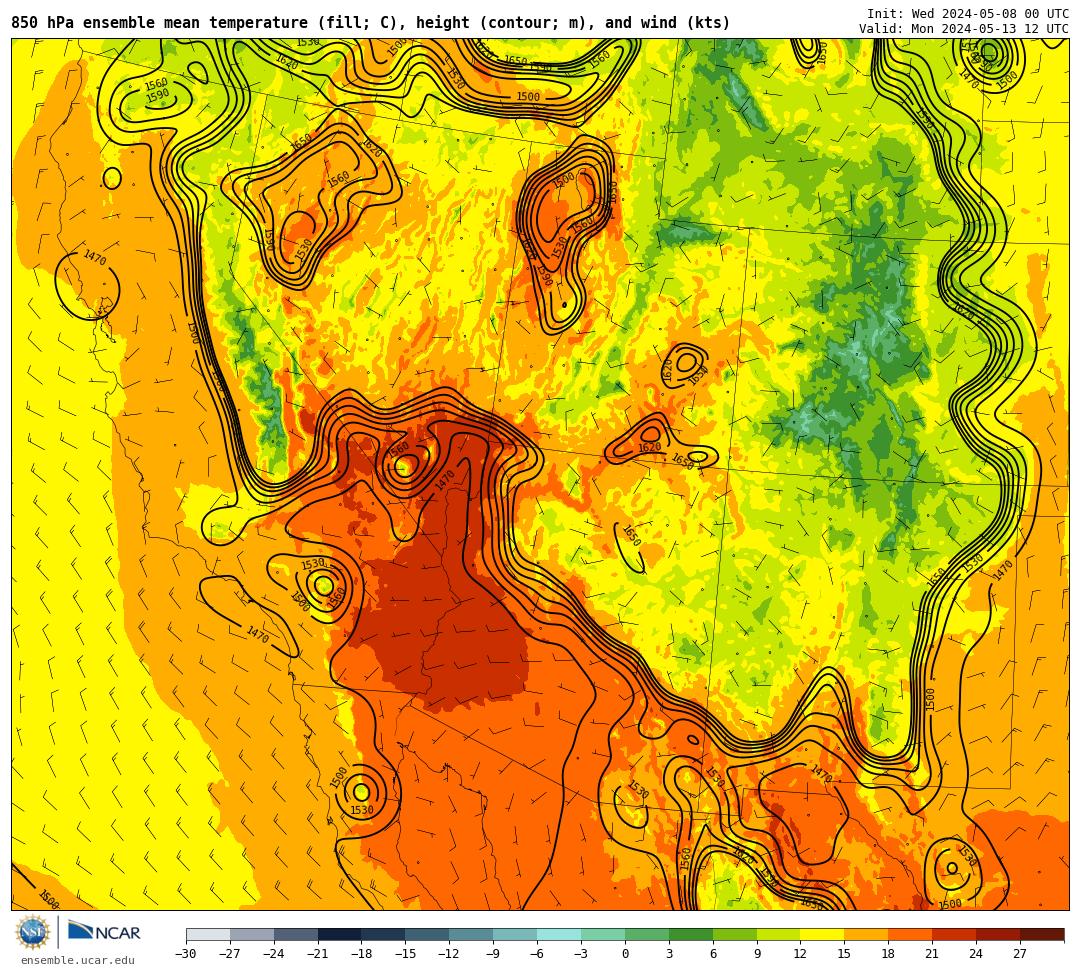Pick the colorbar swatch between −27 and −24
Screen dimensions: 1080x973
(252, 934)
